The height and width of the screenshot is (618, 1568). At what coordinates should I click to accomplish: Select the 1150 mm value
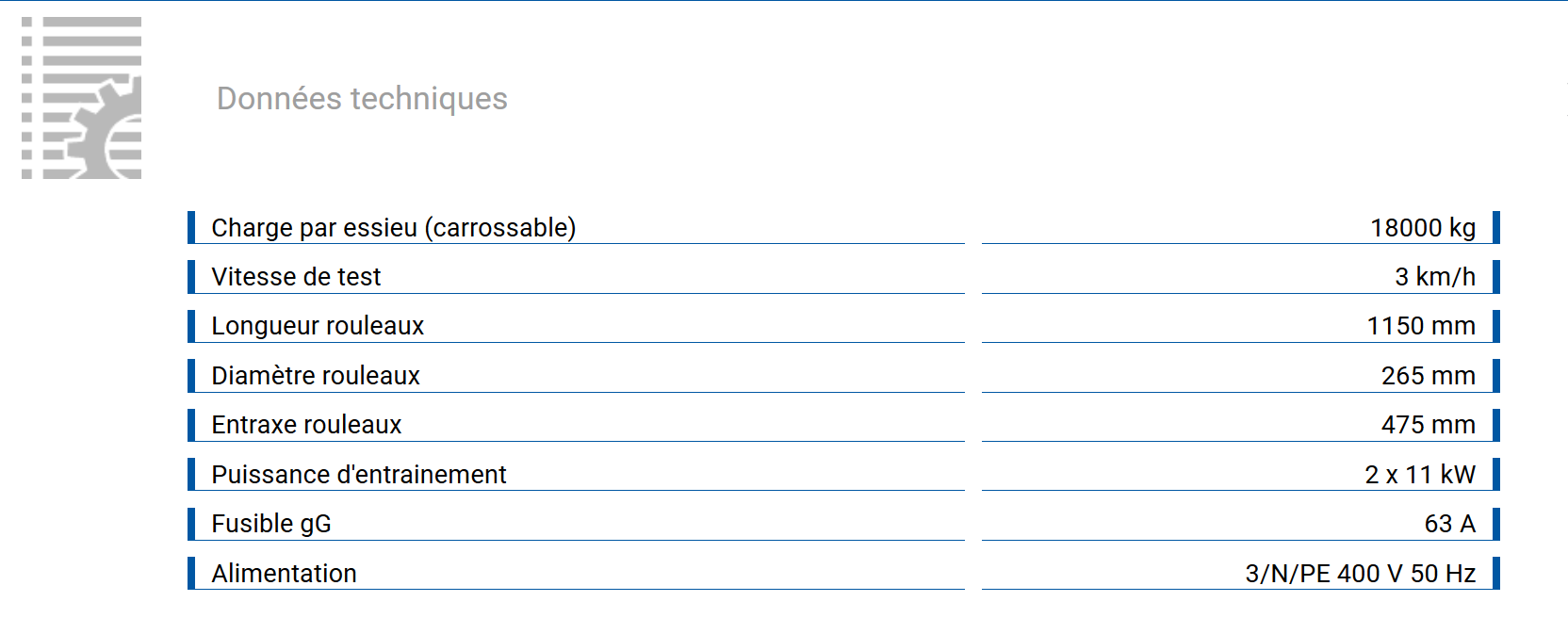pos(1420,326)
